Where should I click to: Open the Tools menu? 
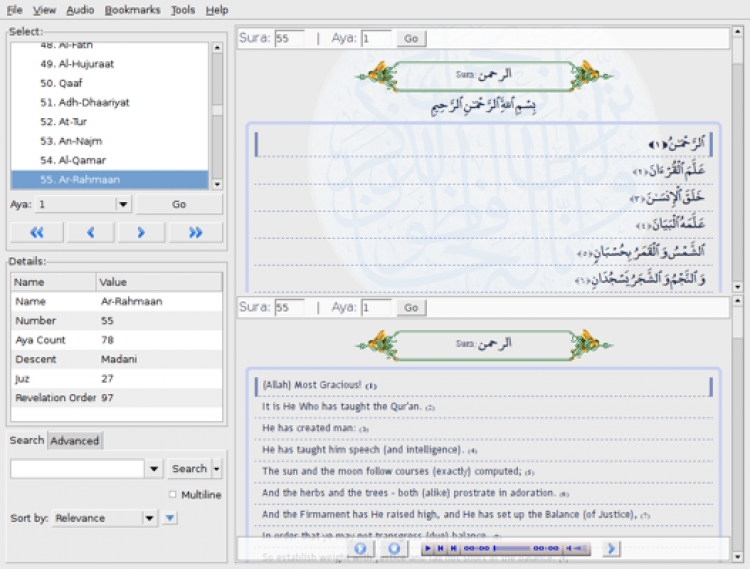183,10
